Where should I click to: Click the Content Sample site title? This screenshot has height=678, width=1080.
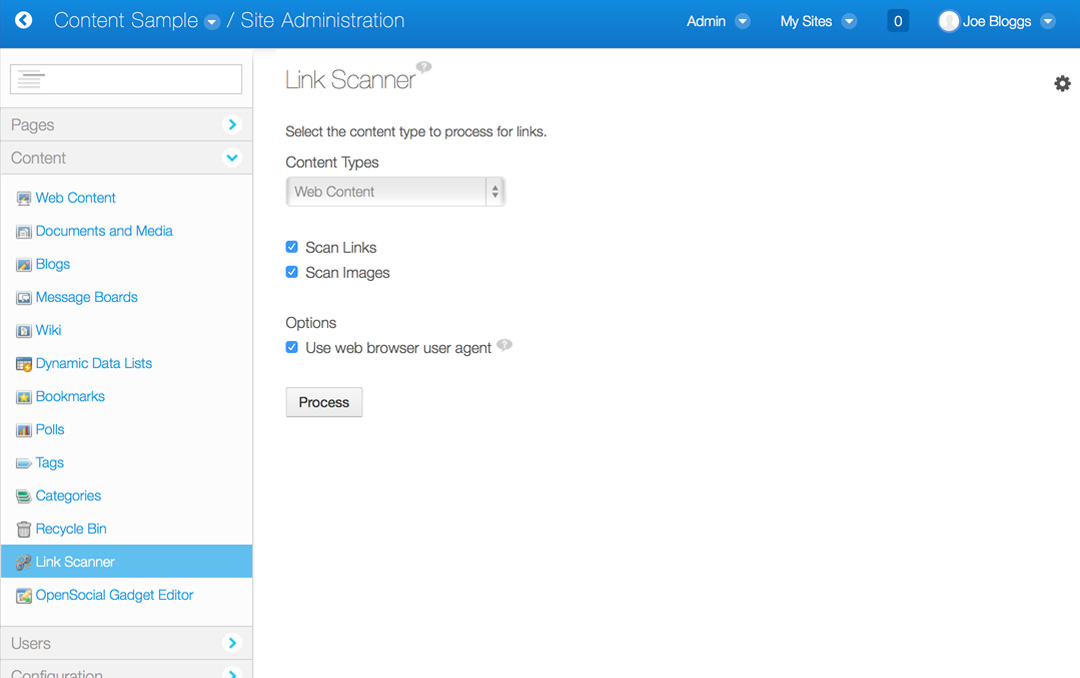(126, 21)
